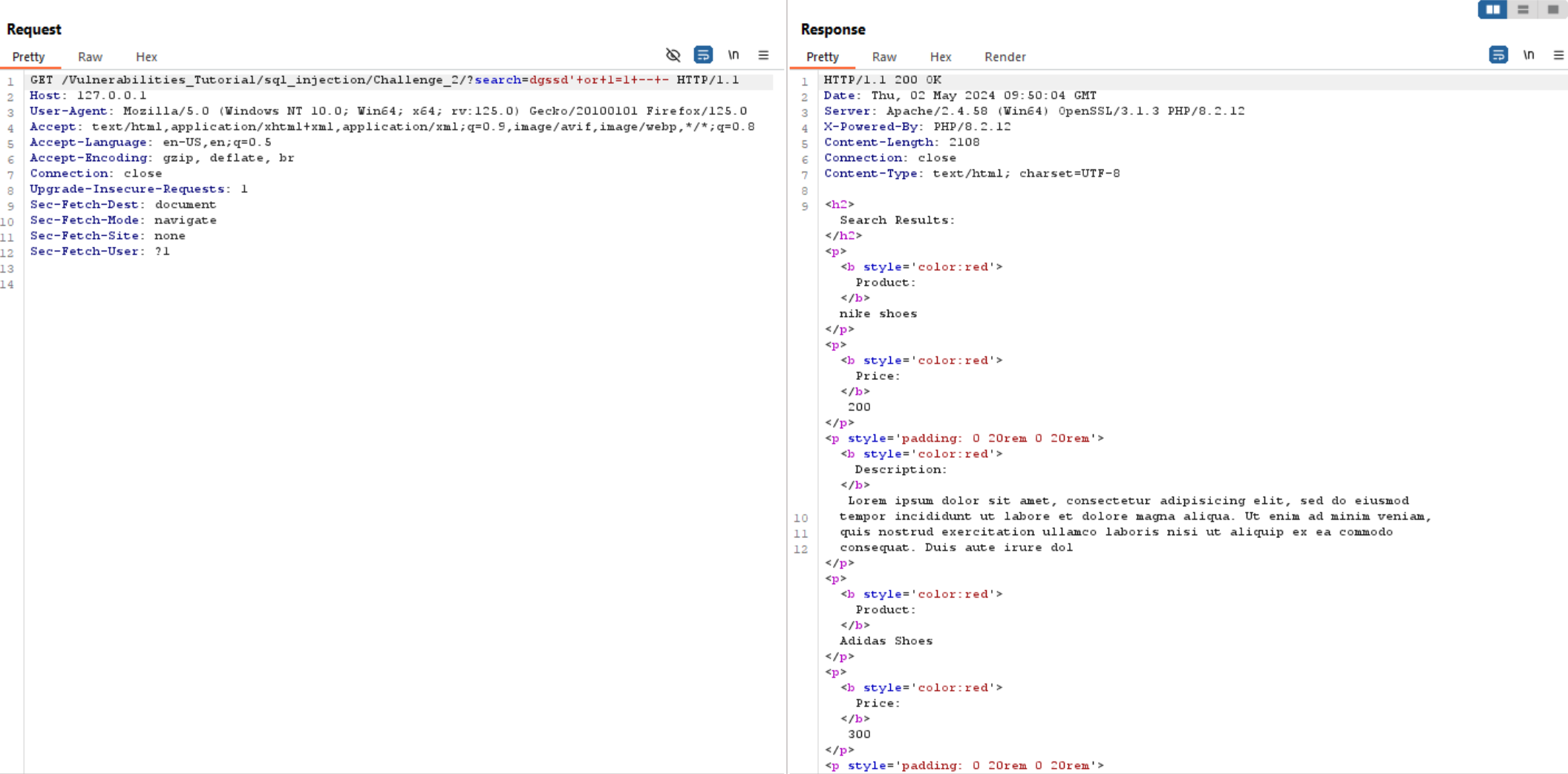Screen dimensions: 1568x774
Task: Click the Upgrade-Insecure-Requests header line
Action: point(139,189)
